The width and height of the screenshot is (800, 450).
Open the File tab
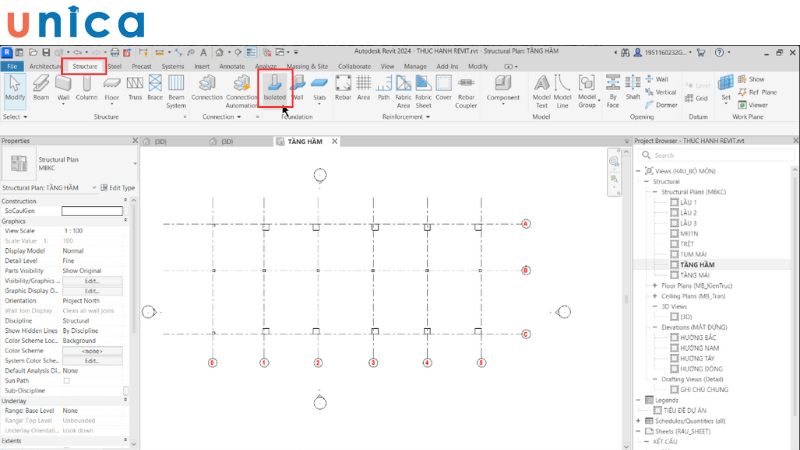12,66
